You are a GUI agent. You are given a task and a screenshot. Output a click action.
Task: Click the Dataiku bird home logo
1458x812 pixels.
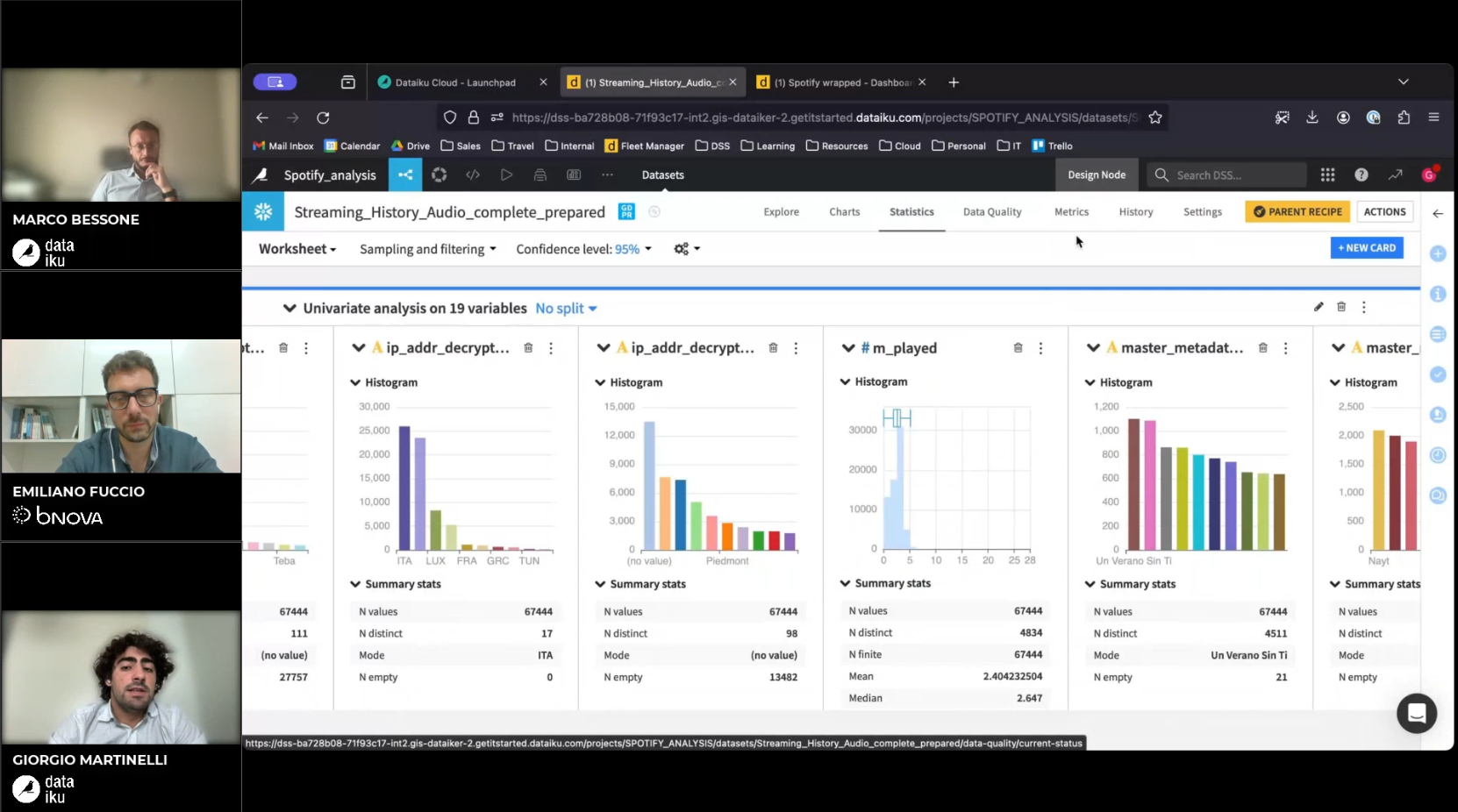point(260,175)
